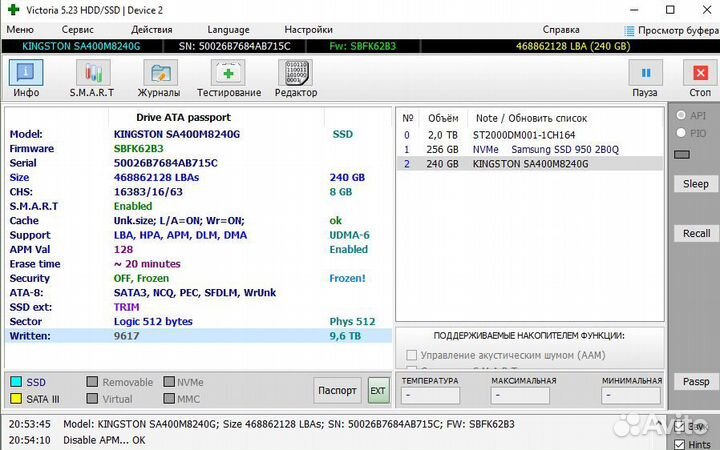Click the Victoria green cross title icon
Viewport: 720px width, 450px height.
pos(14,10)
